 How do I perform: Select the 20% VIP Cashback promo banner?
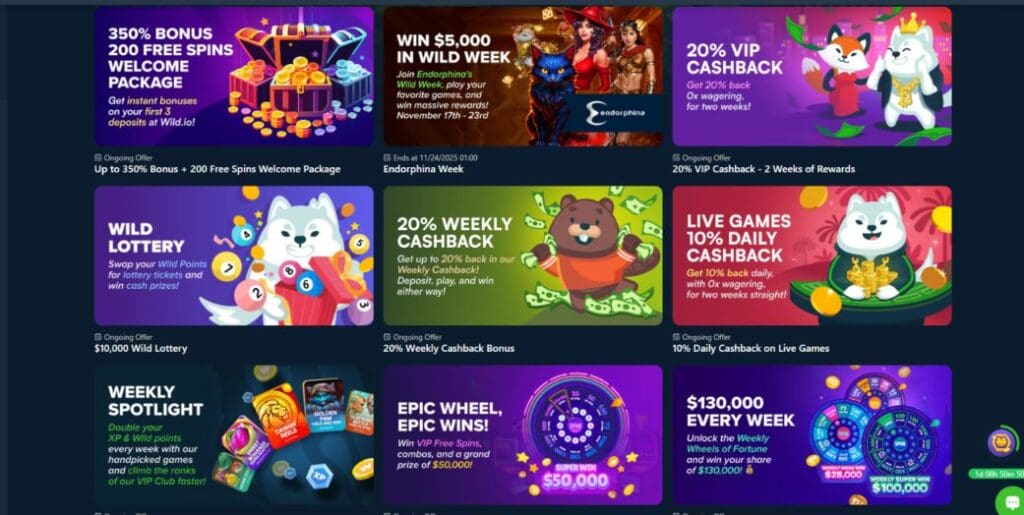(812, 76)
